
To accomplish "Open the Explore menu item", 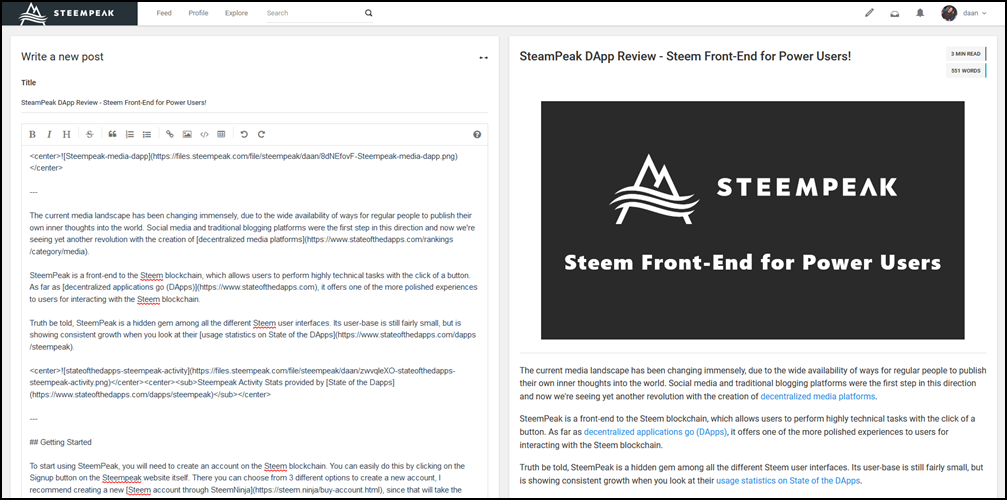I will point(236,13).
